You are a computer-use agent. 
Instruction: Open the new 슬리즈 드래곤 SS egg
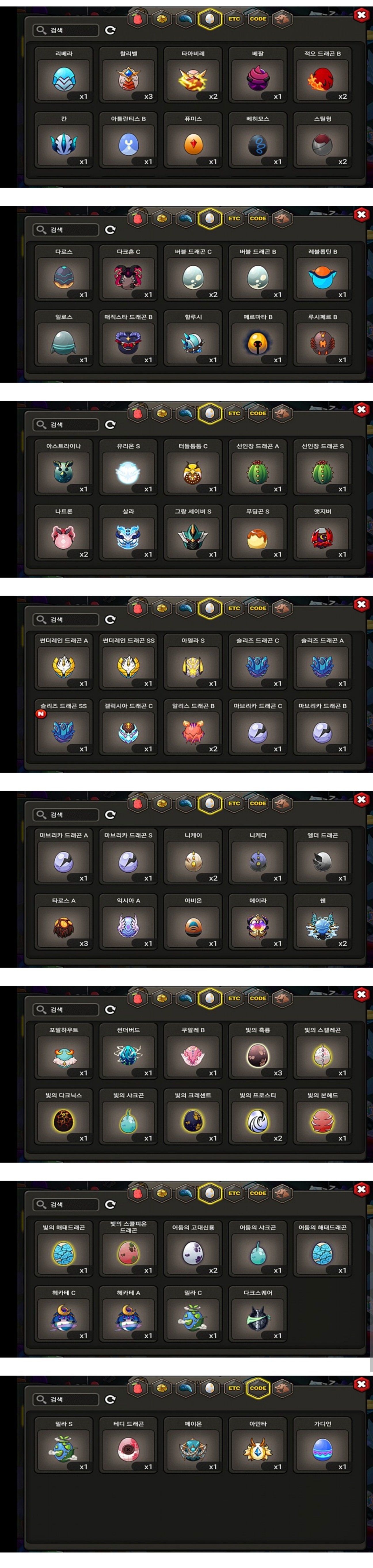(63, 727)
